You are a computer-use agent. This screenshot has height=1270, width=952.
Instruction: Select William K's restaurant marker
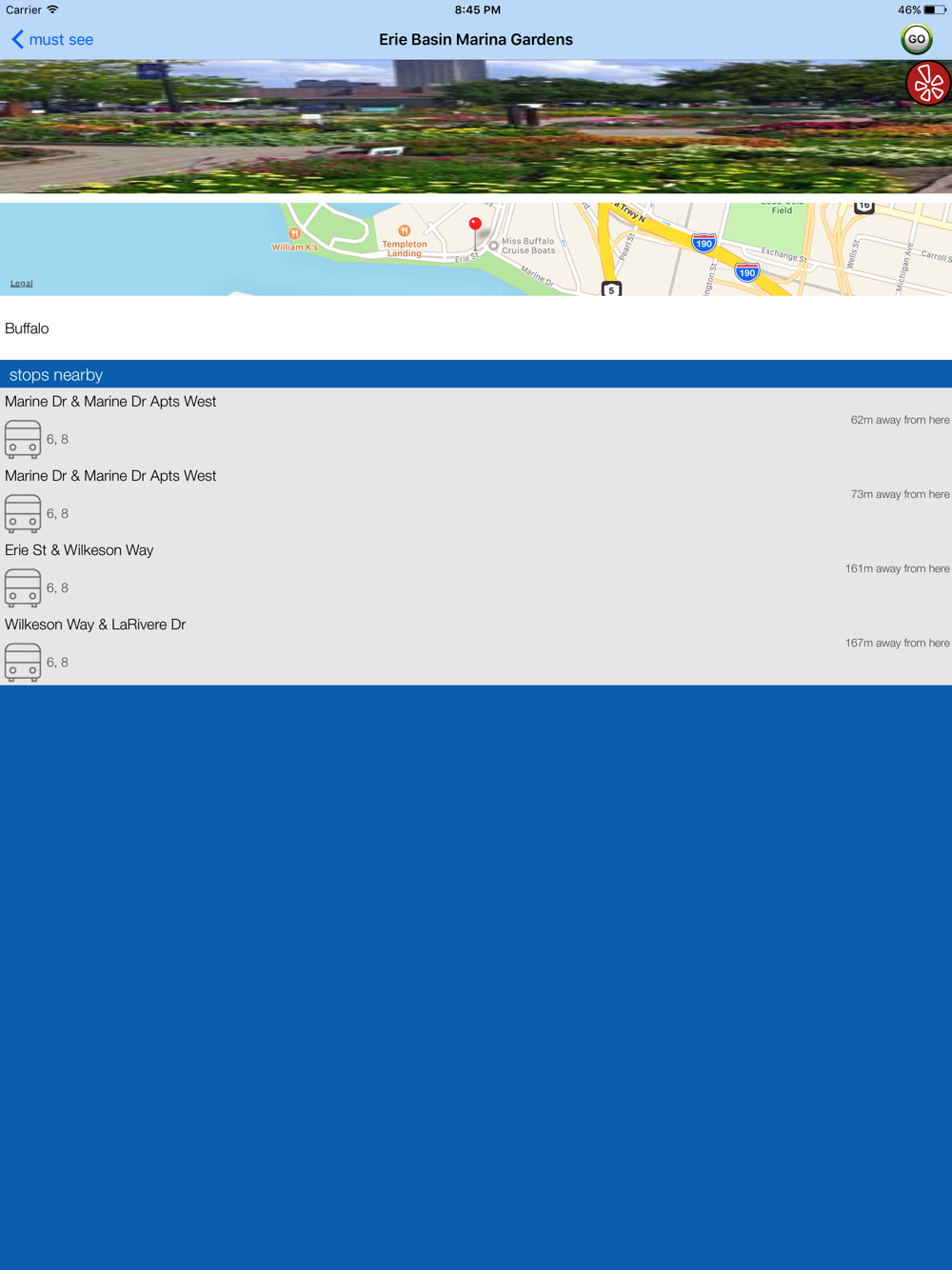tap(295, 239)
